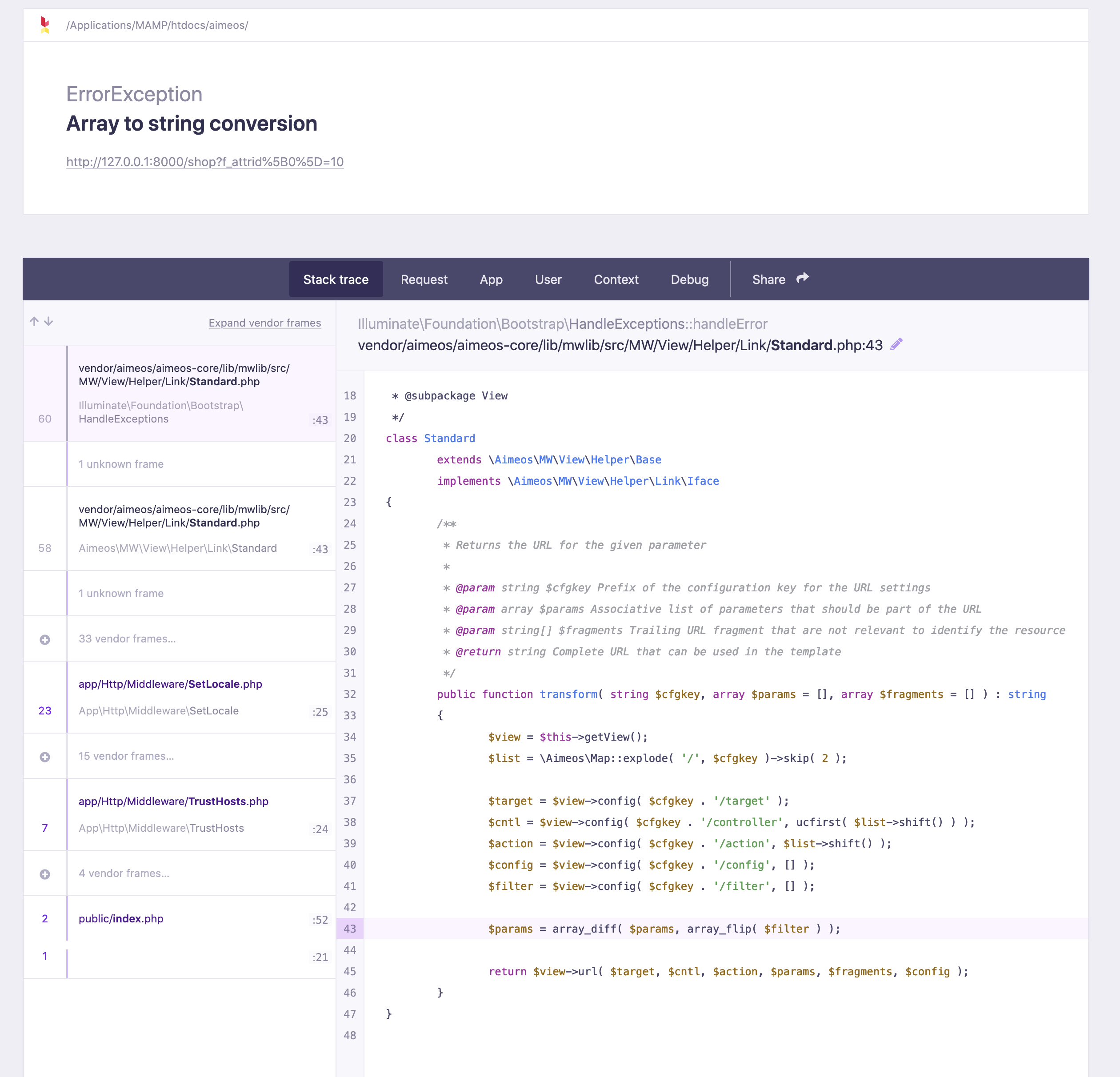Open Standard.php in editor via pencil icon
Image resolution: width=1120 pixels, height=1077 pixels.
coord(896,344)
